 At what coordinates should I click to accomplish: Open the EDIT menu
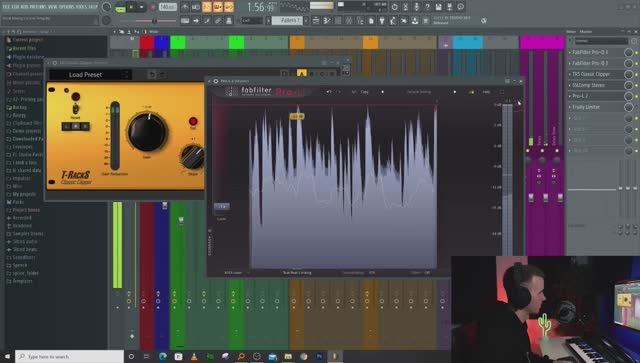tap(16, 7)
